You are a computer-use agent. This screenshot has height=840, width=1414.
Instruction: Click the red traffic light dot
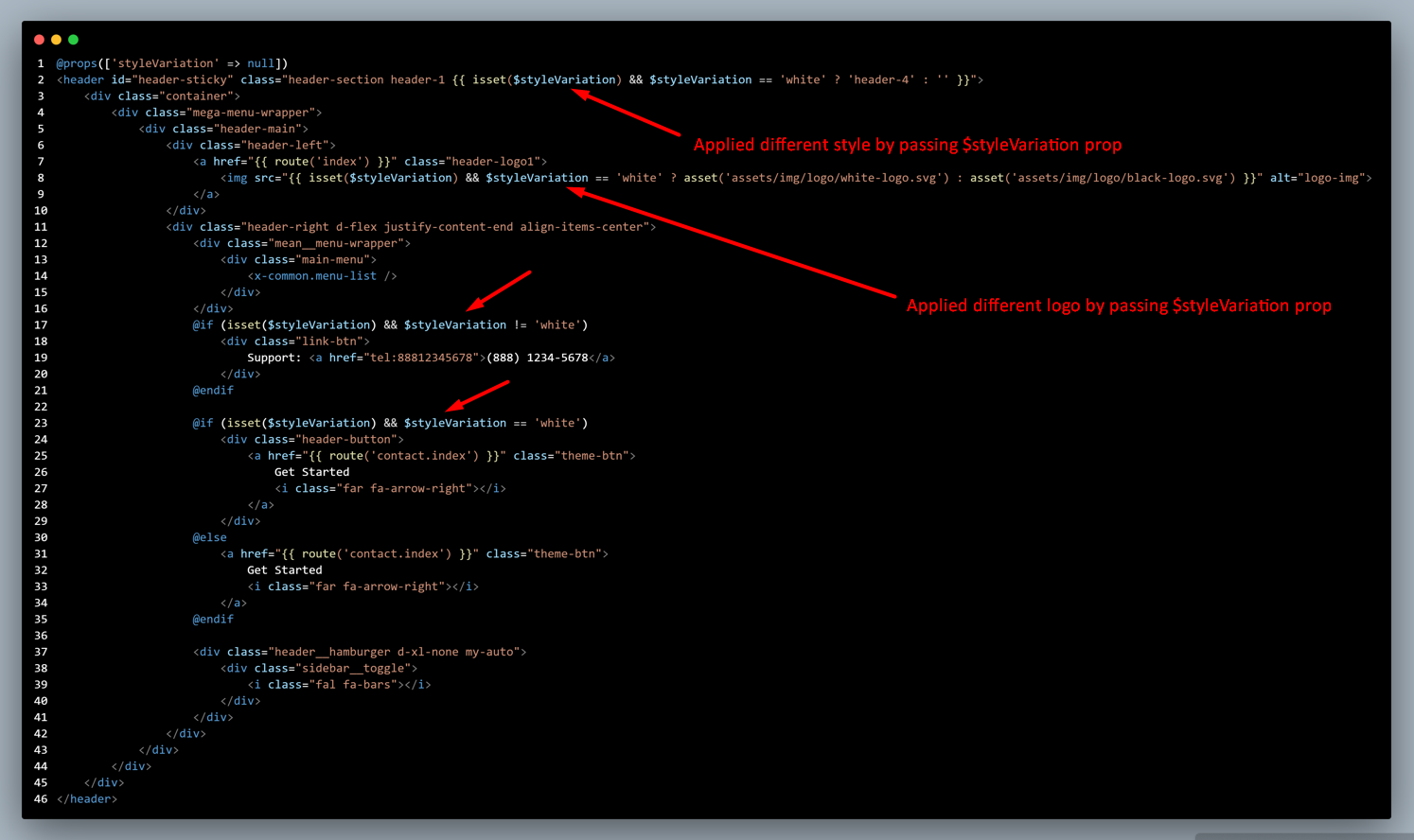click(39, 39)
